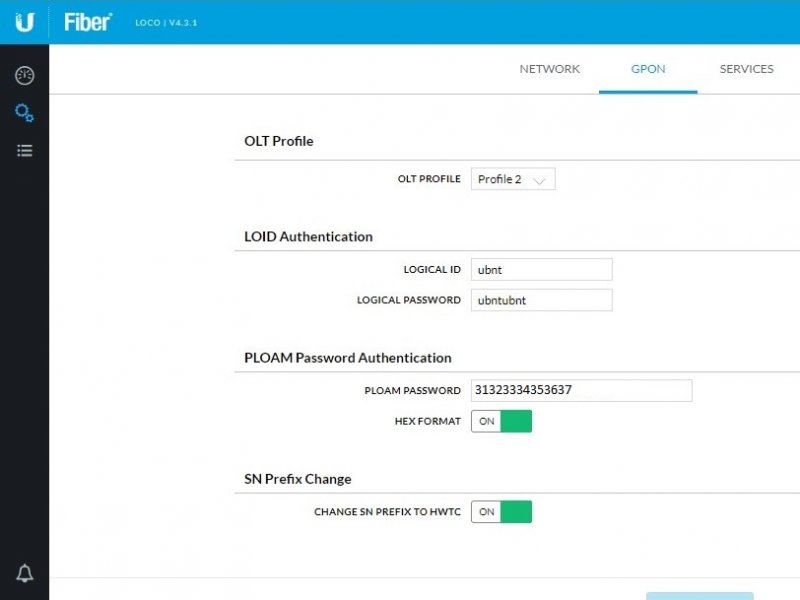800x600 pixels.
Task: Click the SN Prefix Change heading
Action: tap(298, 479)
